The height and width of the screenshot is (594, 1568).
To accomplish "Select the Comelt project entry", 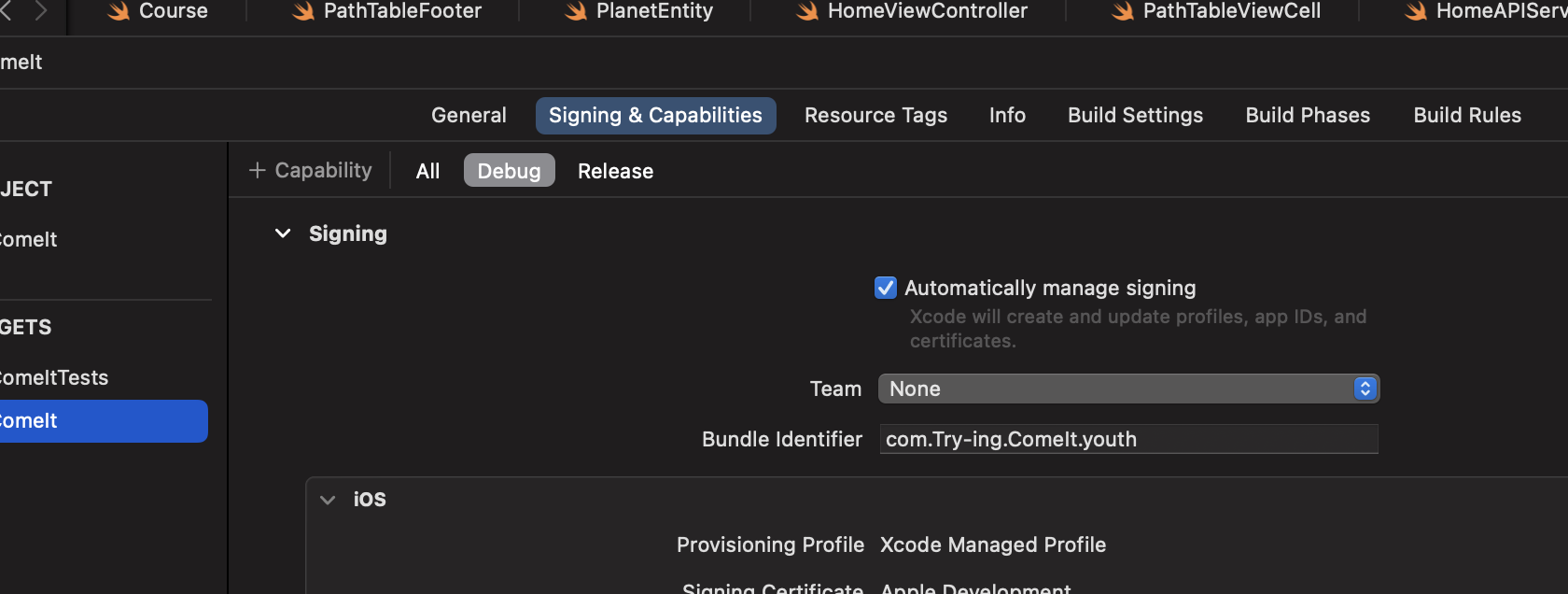I will pyautogui.click(x=29, y=239).
